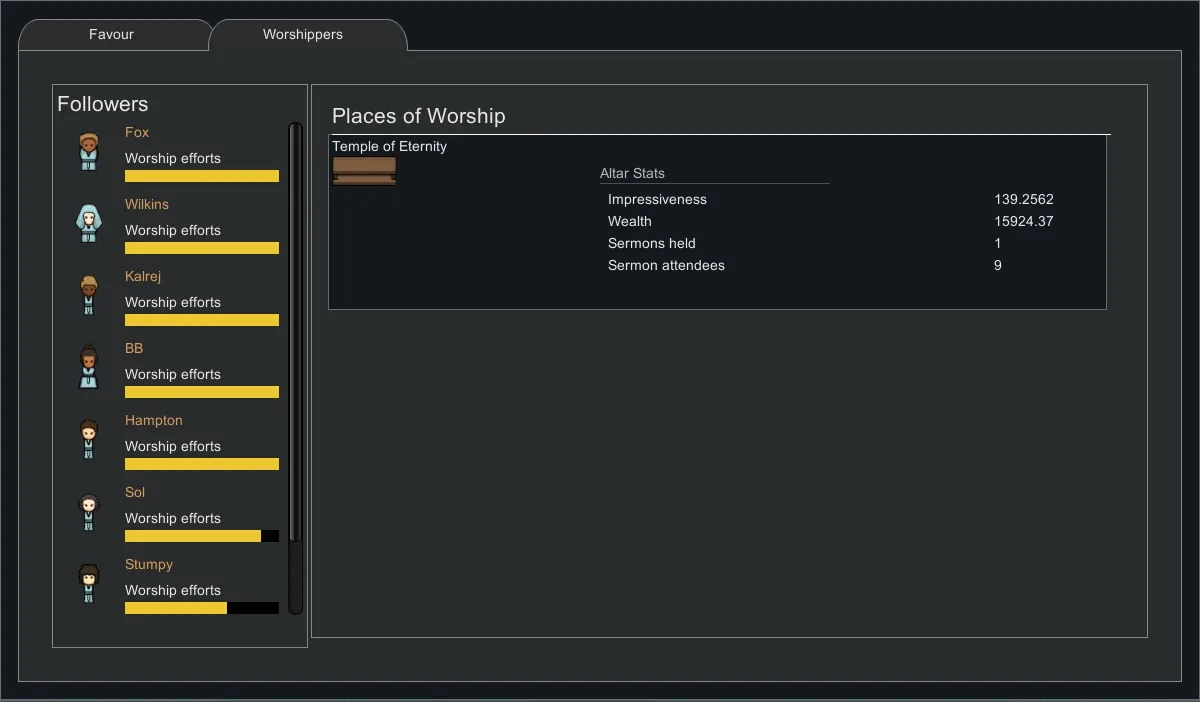This screenshot has height=702, width=1200.
Task: Select Wilkins' portrait in the Followers list
Action: coord(89,224)
